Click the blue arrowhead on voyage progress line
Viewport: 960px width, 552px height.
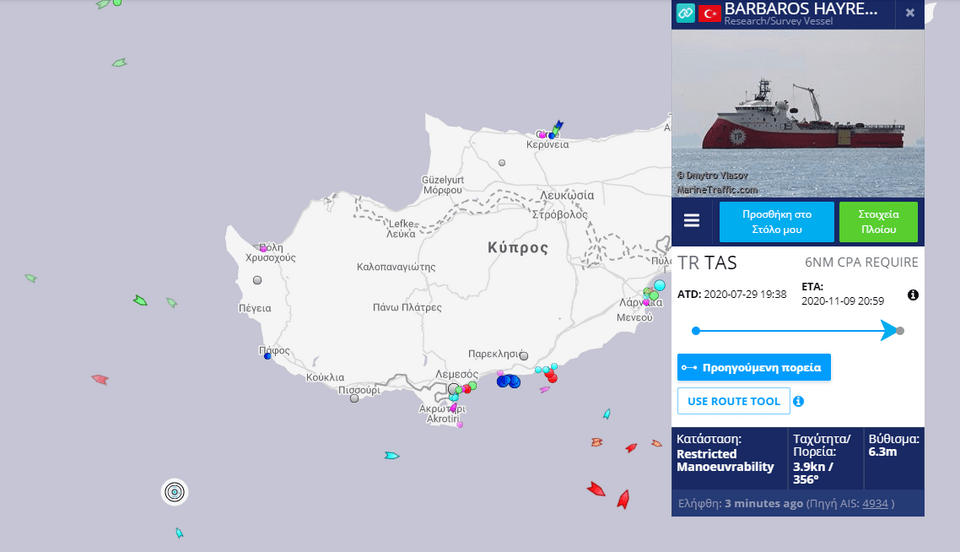pyautogui.click(x=889, y=331)
